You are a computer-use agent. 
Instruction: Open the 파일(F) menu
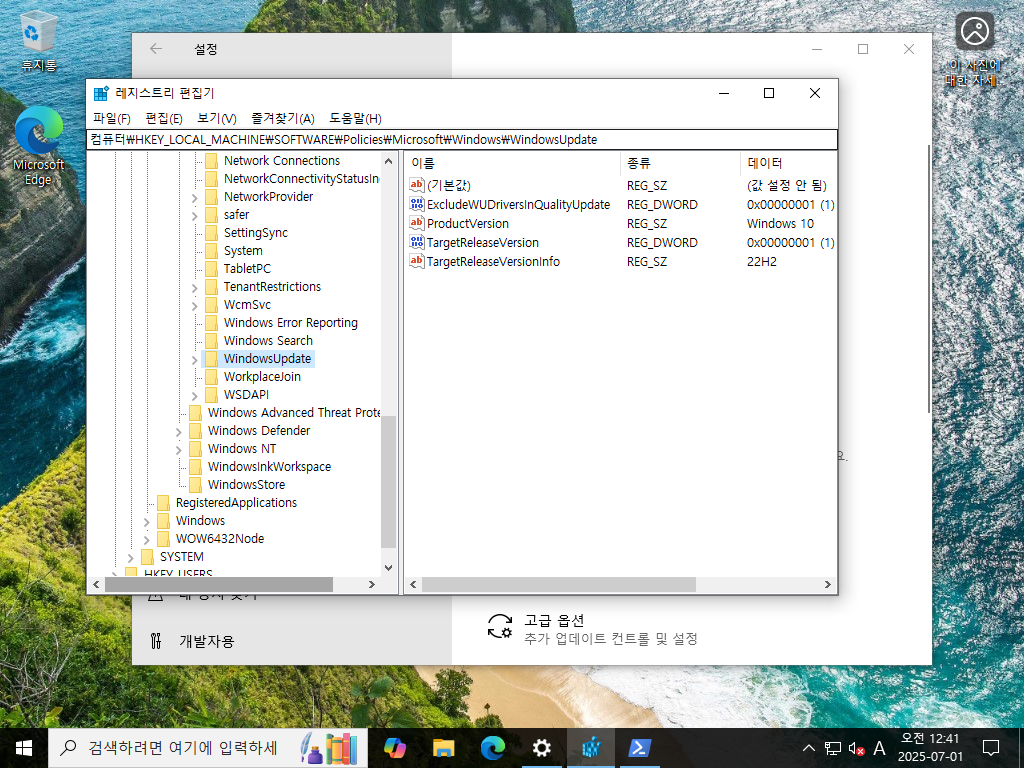click(x=112, y=118)
